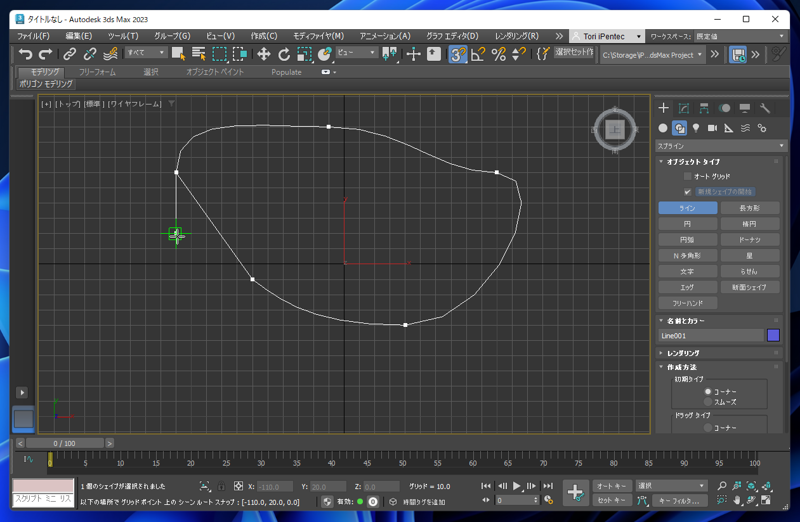The width and height of the screenshot is (800, 522).
Task: Click the 0 / 100 time slider
Action: coord(65,443)
